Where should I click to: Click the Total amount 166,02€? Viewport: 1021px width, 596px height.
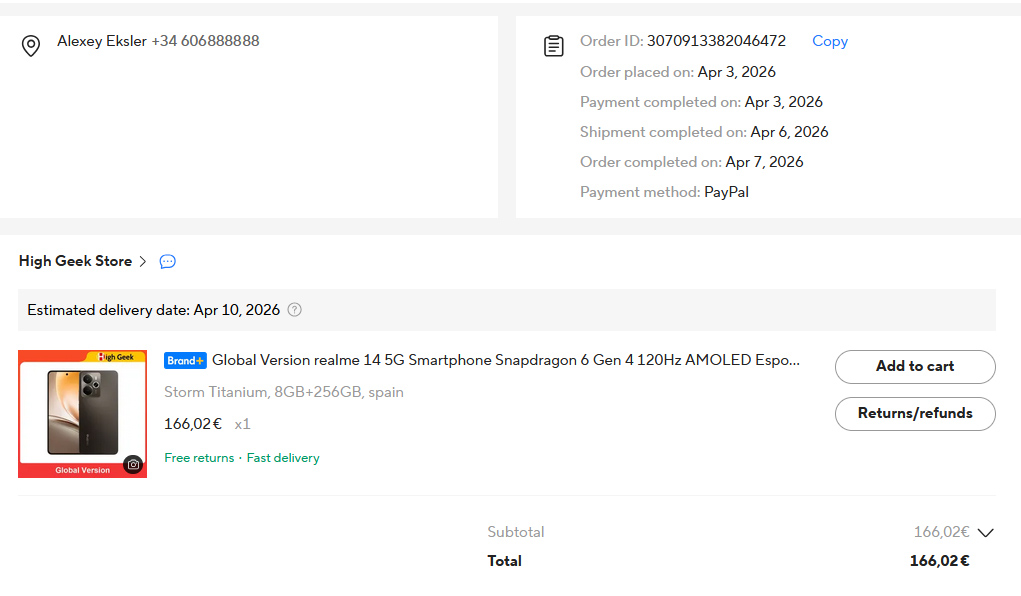939,561
